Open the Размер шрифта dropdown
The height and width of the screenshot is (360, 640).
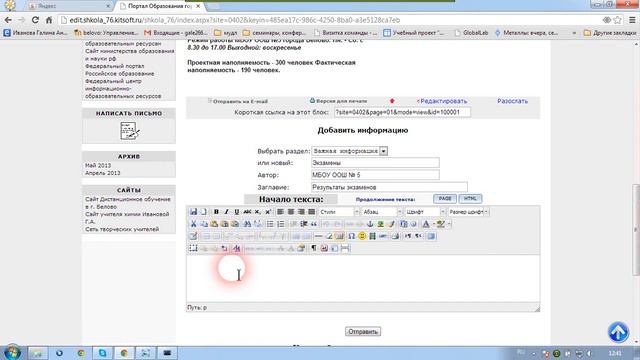[468, 212]
